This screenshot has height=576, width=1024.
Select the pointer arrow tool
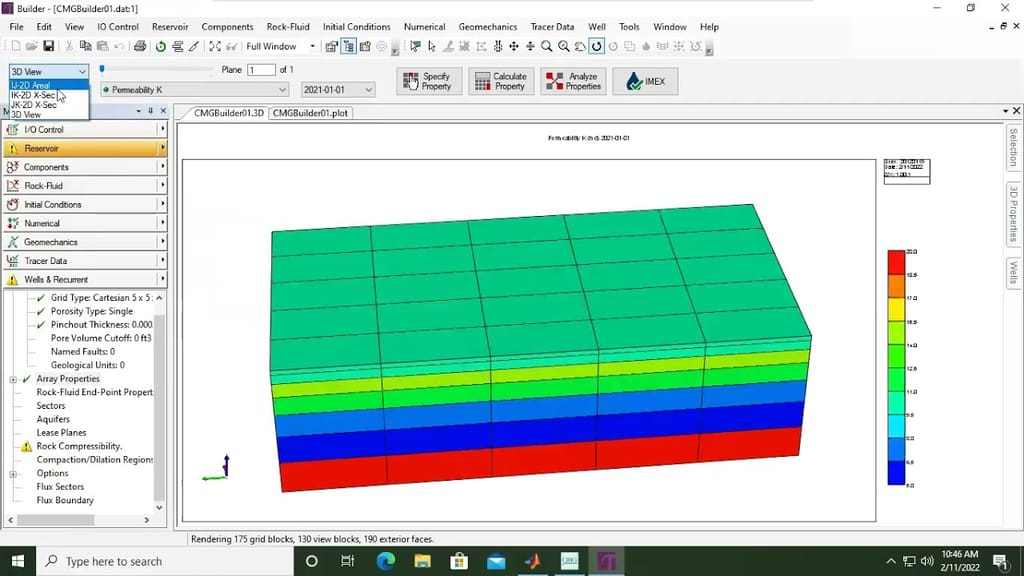coord(432,46)
